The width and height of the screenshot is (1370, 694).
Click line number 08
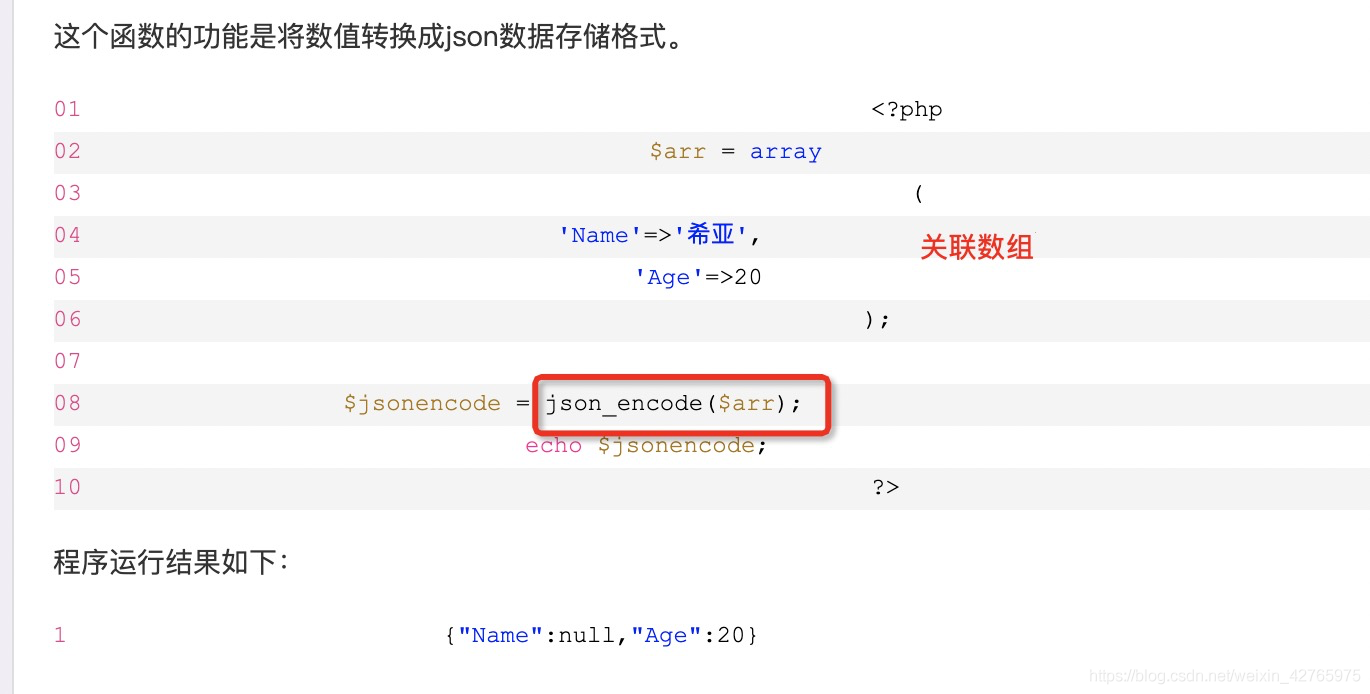tap(67, 403)
